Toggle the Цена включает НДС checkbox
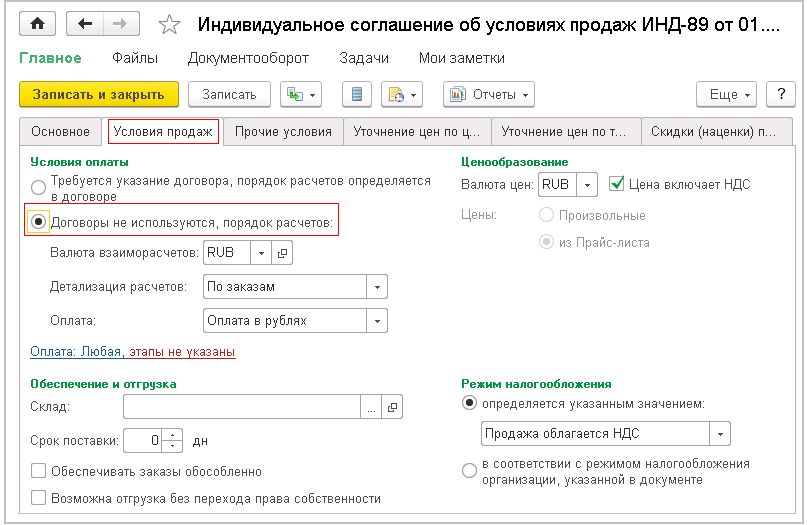The image size is (807, 525). (x=616, y=184)
